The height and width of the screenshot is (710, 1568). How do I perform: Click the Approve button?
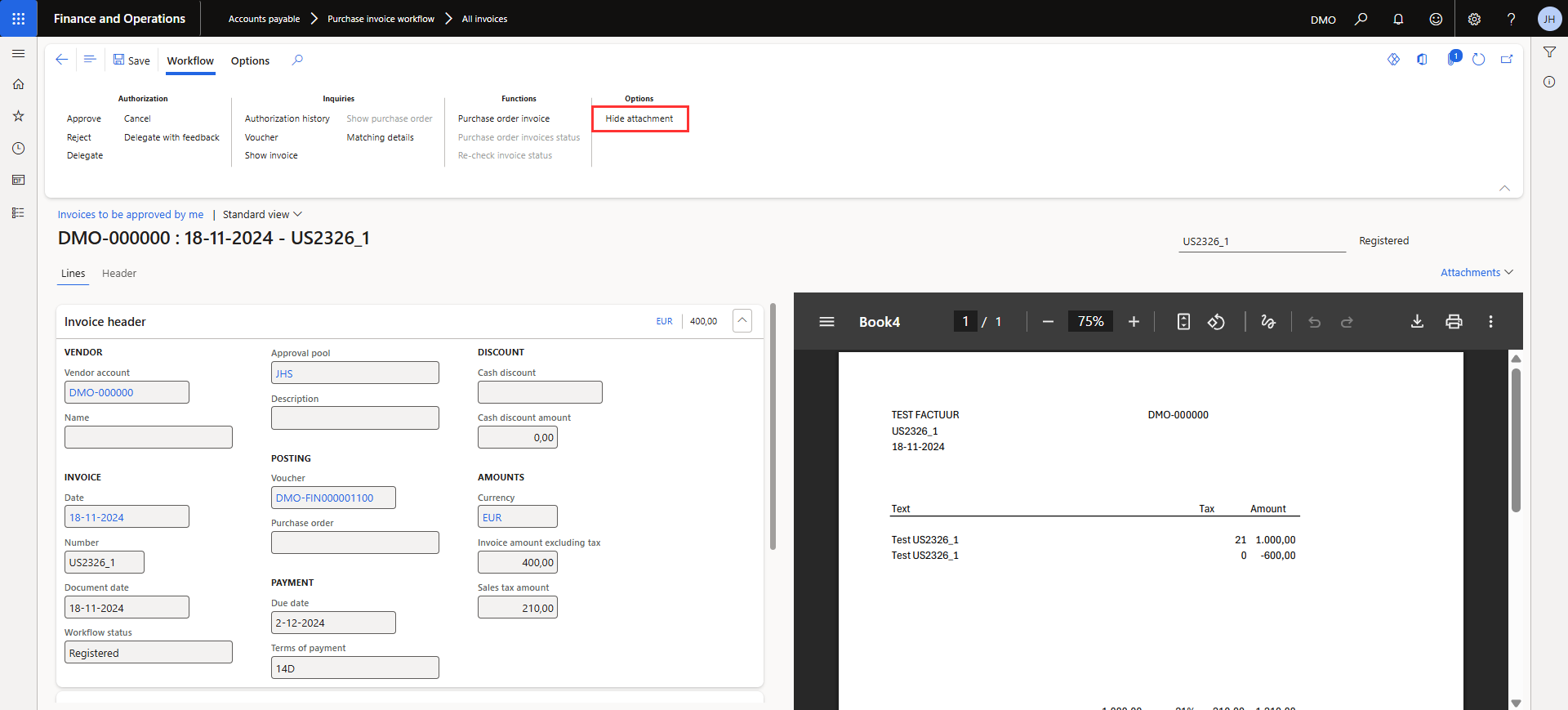pyautogui.click(x=84, y=119)
